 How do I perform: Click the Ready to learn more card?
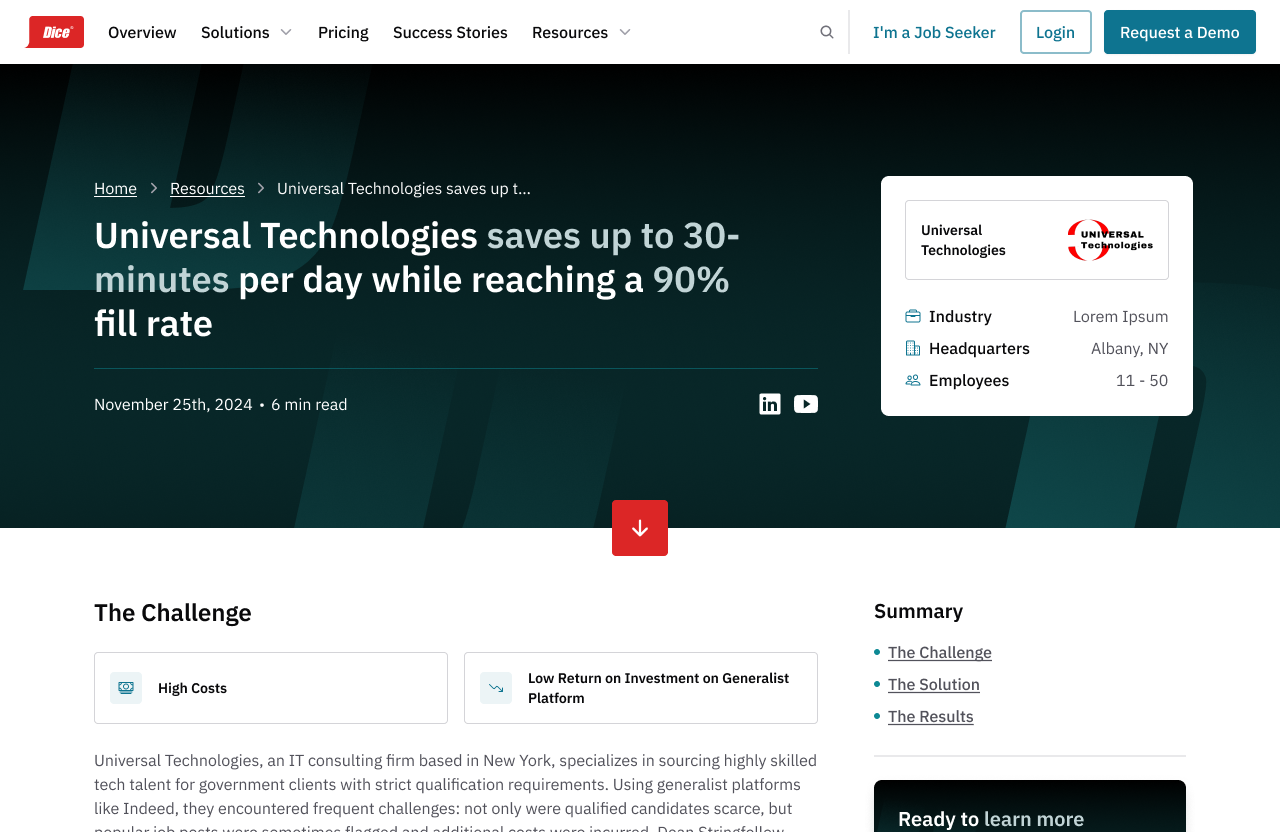[1030, 806]
